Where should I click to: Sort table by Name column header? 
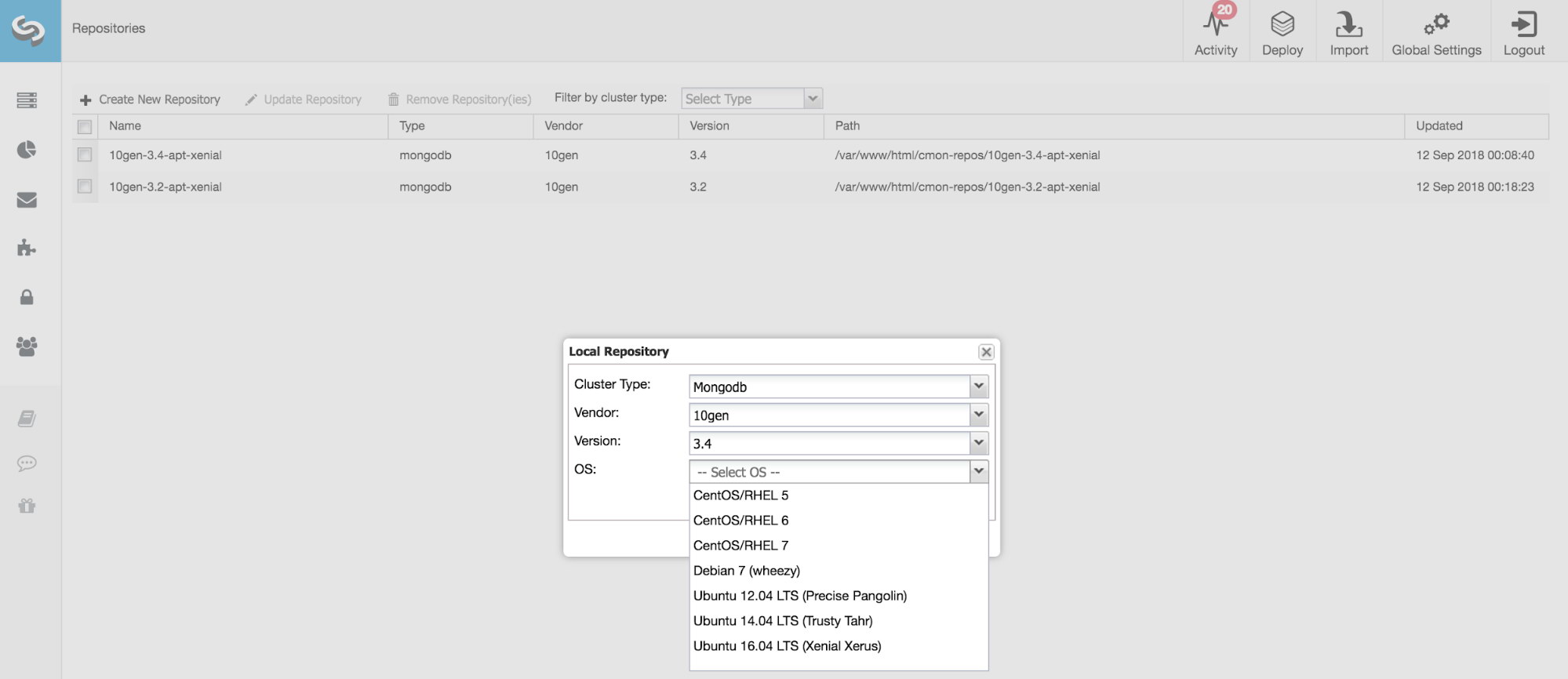[x=243, y=126]
